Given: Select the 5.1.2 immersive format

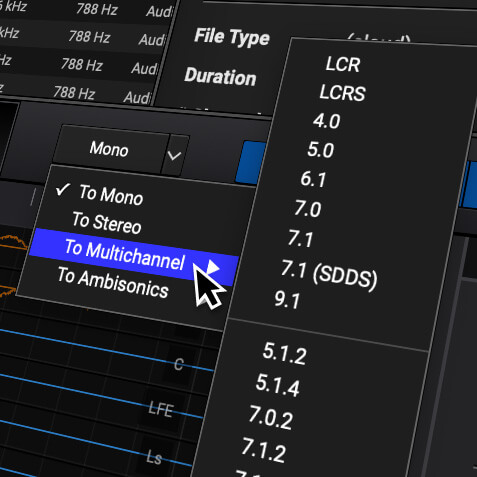Looking at the screenshot, I should point(284,354).
